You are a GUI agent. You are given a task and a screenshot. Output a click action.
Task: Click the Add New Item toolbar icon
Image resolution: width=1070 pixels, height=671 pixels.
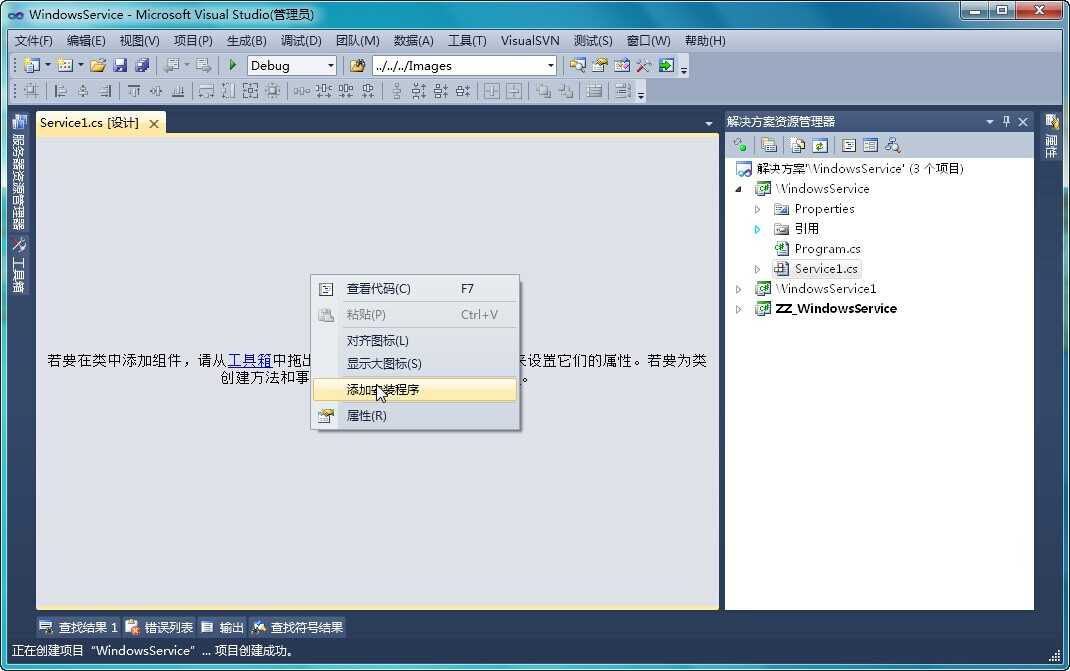pyautogui.click(x=65, y=66)
